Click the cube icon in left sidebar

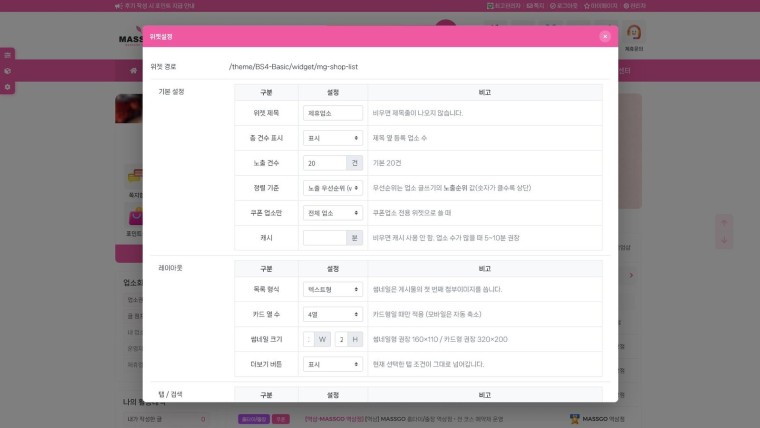click(7, 71)
